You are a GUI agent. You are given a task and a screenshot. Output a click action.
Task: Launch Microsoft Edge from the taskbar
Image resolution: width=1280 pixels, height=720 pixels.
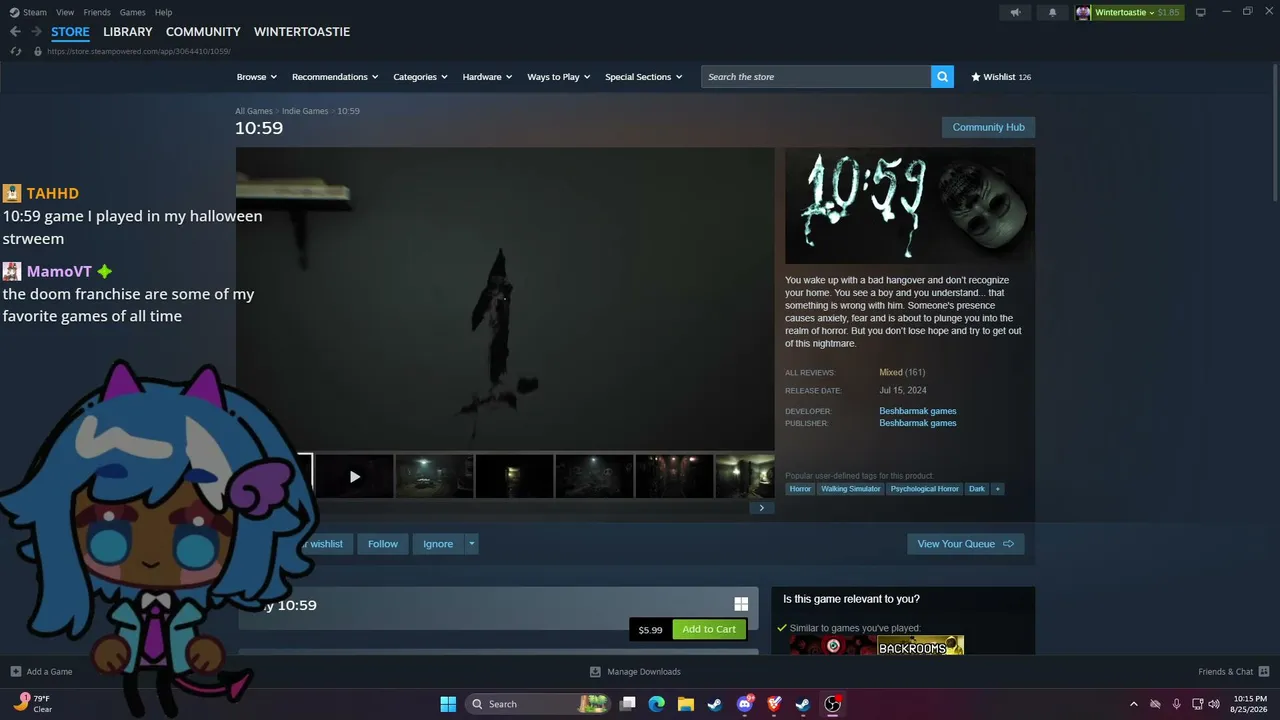pyautogui.click(x=656, y=704)
